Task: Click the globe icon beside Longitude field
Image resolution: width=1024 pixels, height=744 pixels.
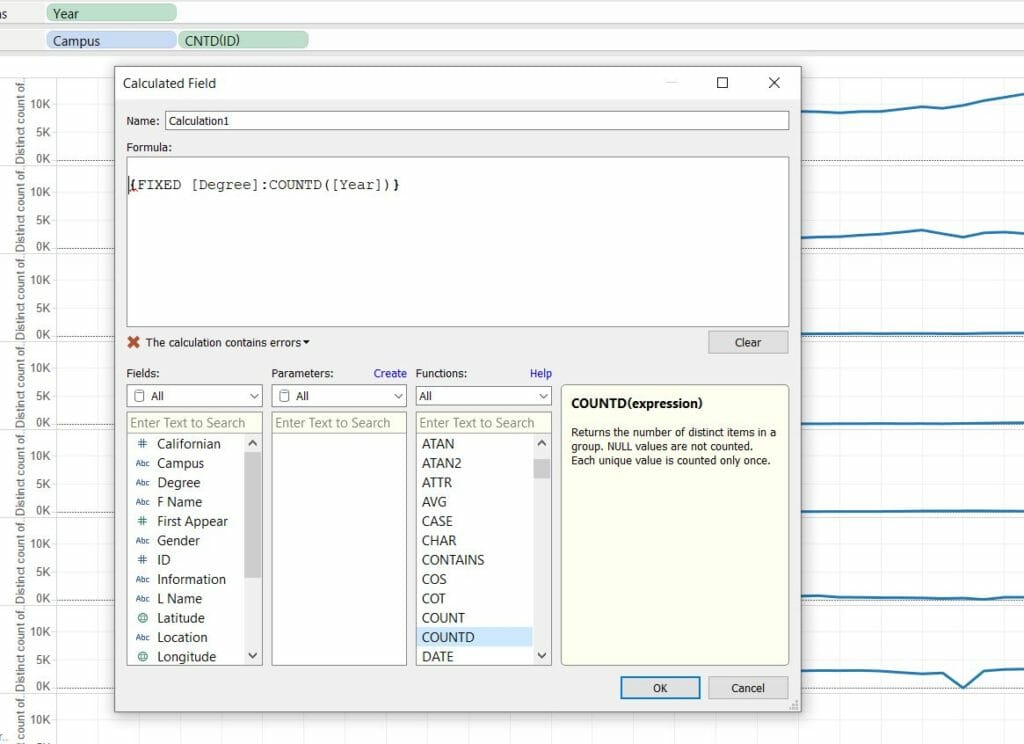Action: pos(142,657)
